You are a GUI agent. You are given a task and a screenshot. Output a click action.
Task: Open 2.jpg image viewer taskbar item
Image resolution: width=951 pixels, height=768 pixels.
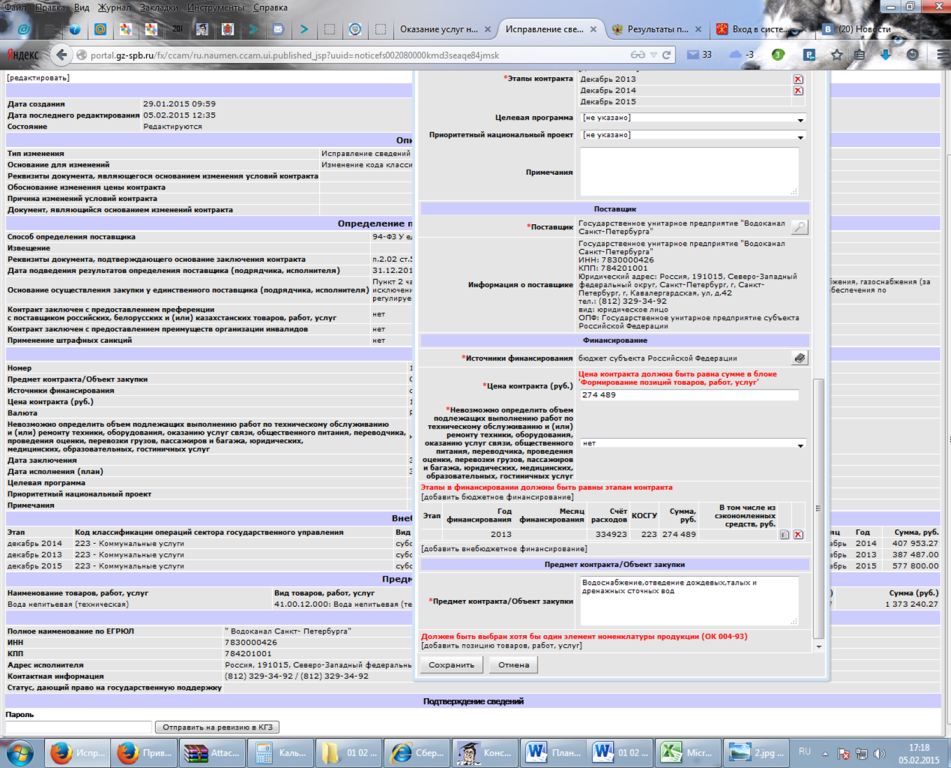[x=756, y=753]
